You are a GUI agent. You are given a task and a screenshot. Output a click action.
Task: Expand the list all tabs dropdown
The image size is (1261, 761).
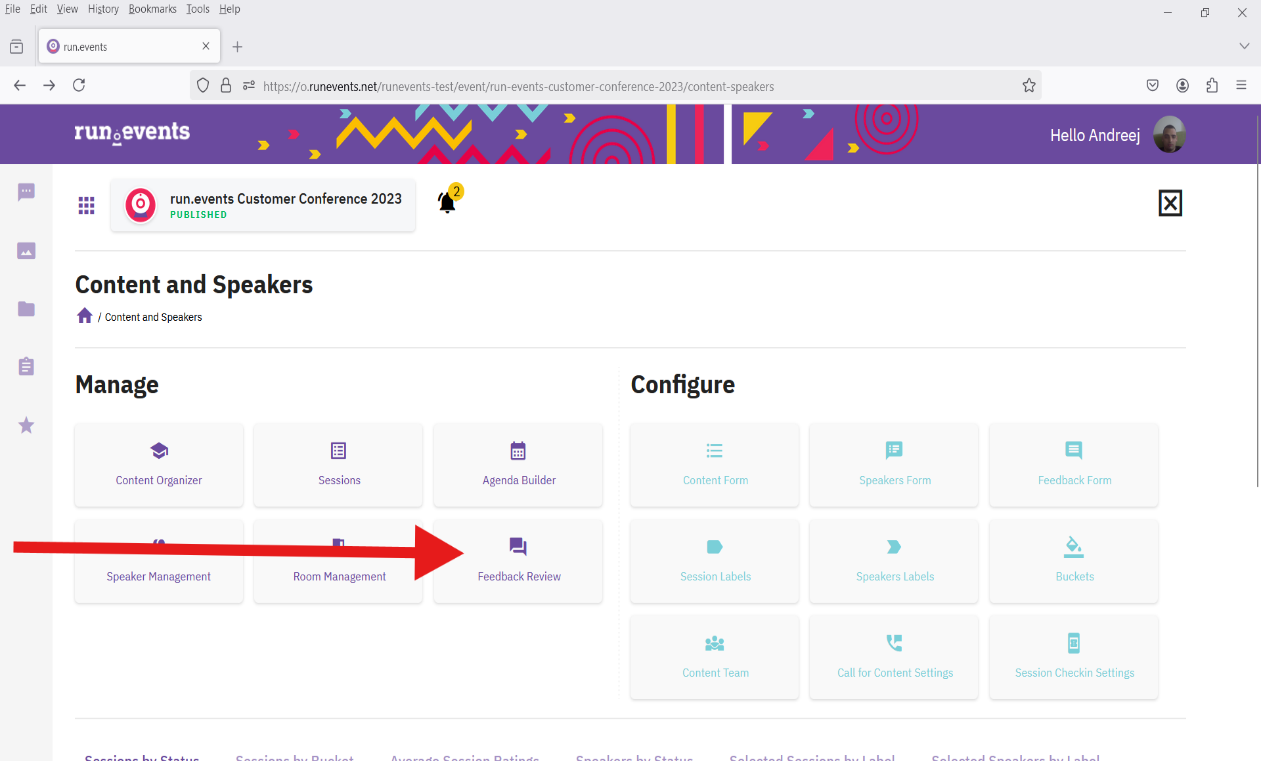(x=1244, y=46)
